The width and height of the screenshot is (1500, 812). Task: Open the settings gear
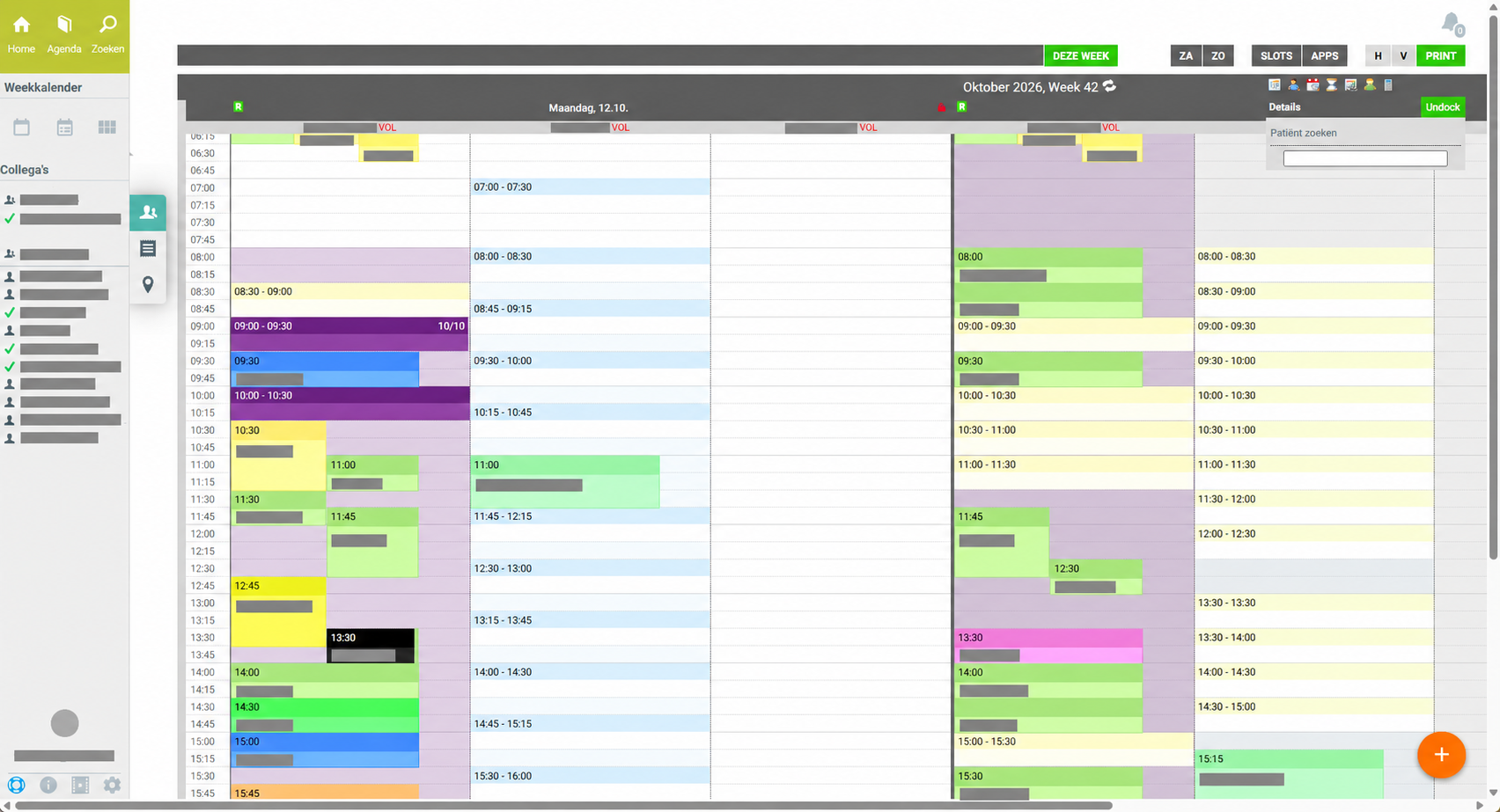tap(112, 785)
